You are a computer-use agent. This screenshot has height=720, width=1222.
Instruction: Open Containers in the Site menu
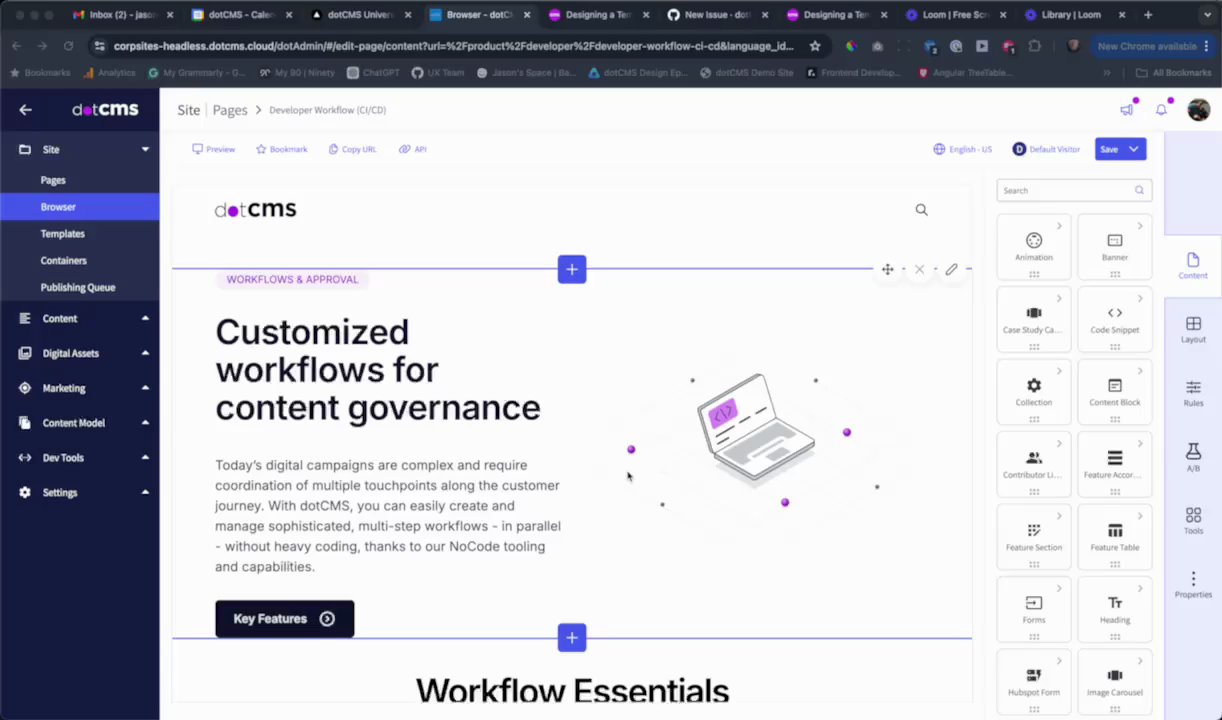pyautogui.click(x=63, y=260)
